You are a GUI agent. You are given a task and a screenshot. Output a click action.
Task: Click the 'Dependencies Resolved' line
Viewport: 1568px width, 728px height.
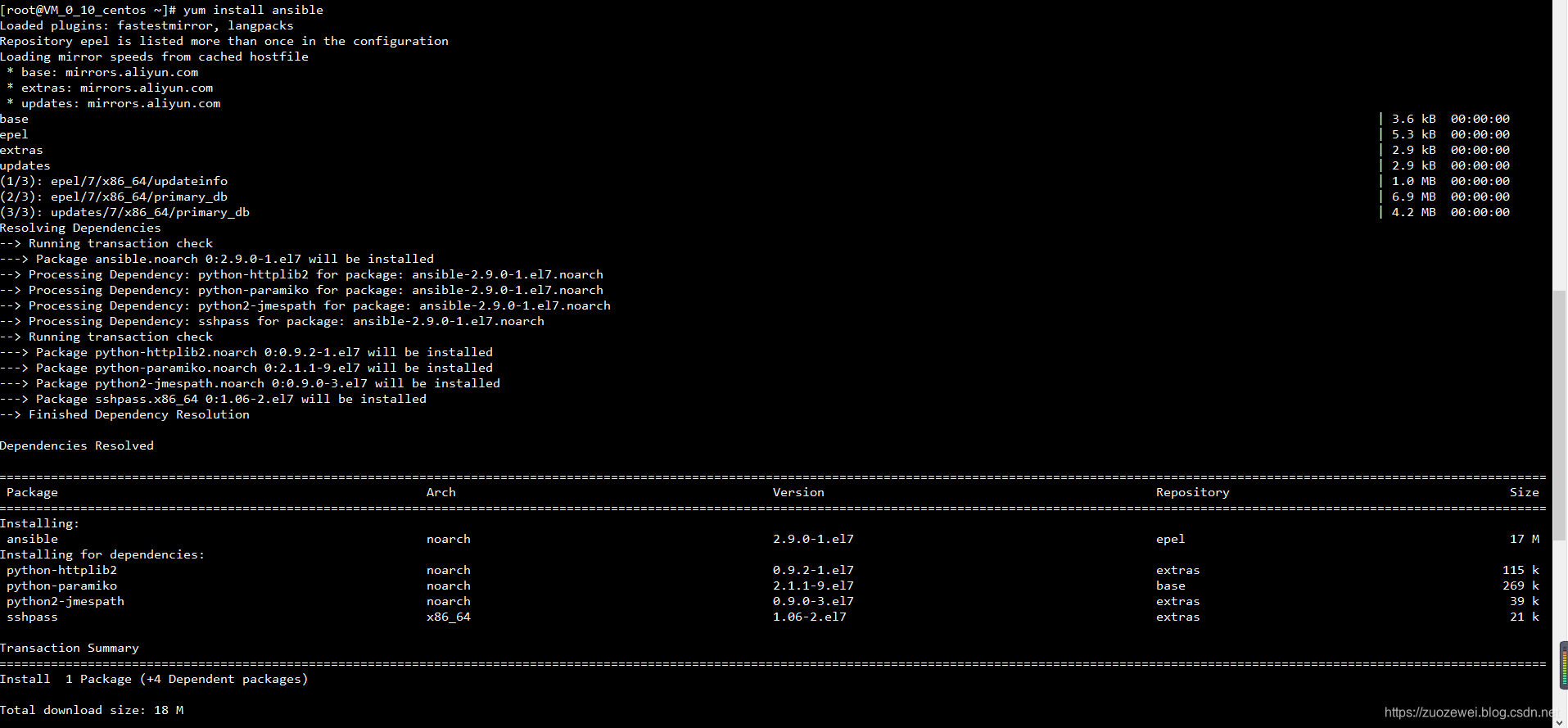pyautogui.click(x=77, y=445)
